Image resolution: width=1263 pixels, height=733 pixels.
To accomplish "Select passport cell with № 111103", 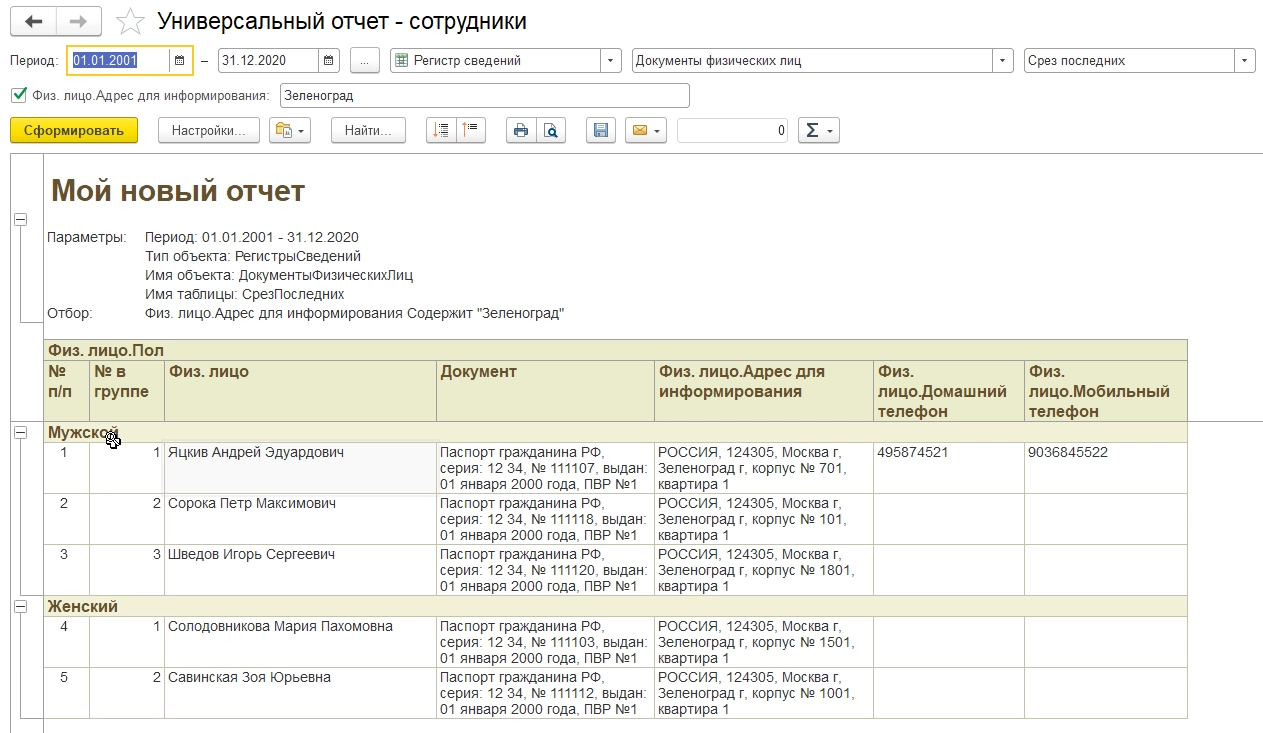I will (x=546, y=642).
